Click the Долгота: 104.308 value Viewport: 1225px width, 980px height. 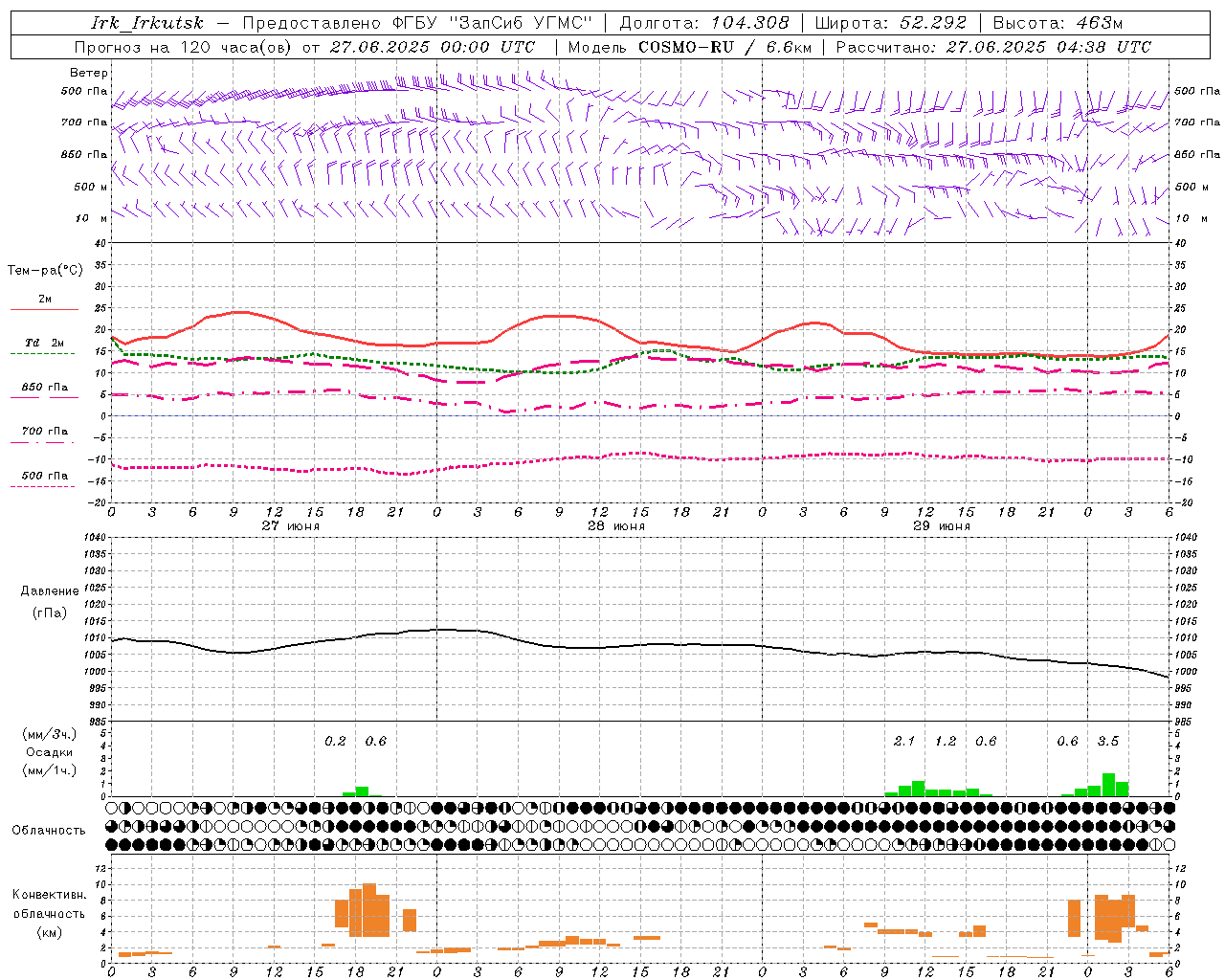[x=705, y=23]
